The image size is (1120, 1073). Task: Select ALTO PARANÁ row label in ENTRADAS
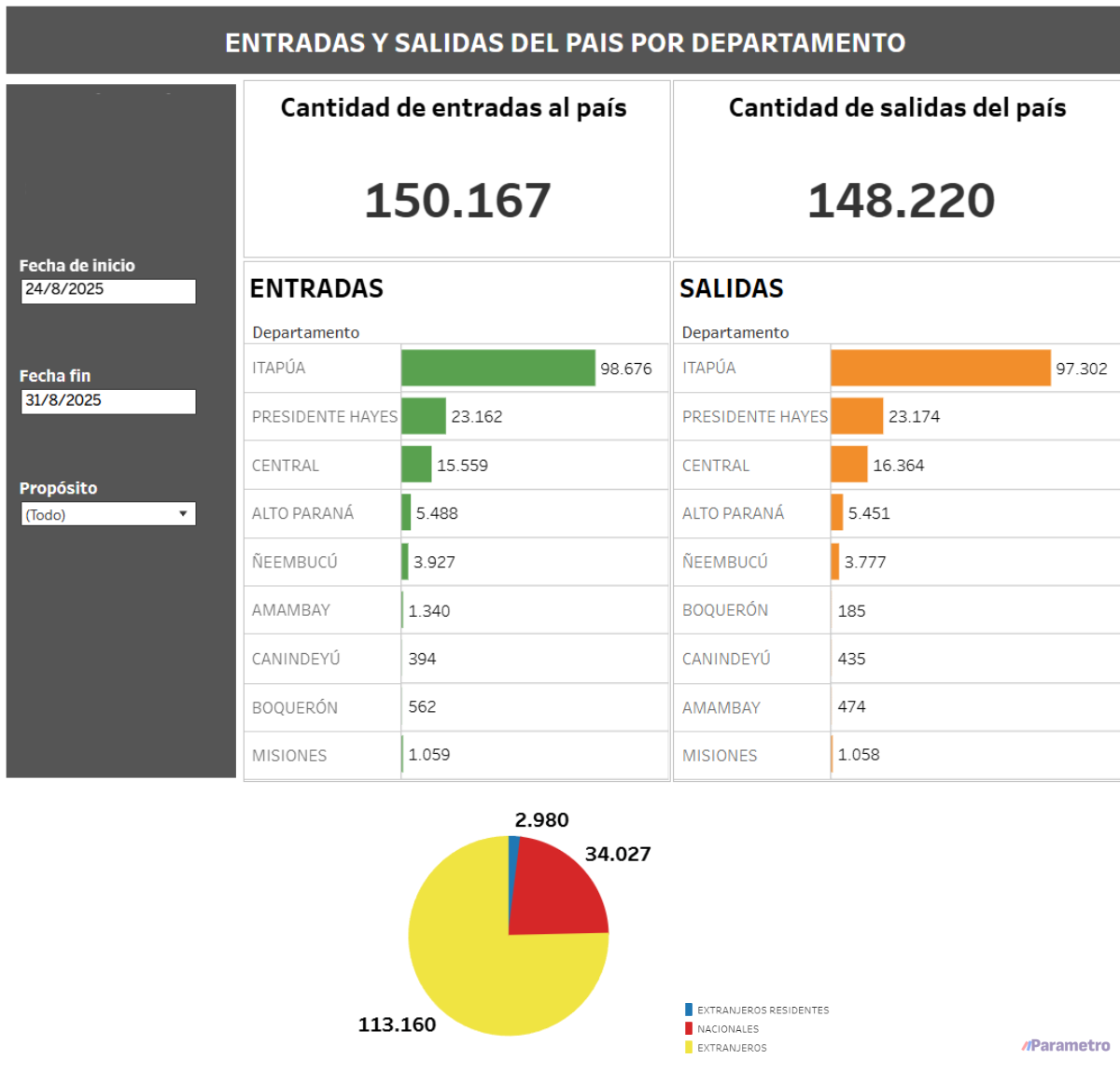[302, 513]
